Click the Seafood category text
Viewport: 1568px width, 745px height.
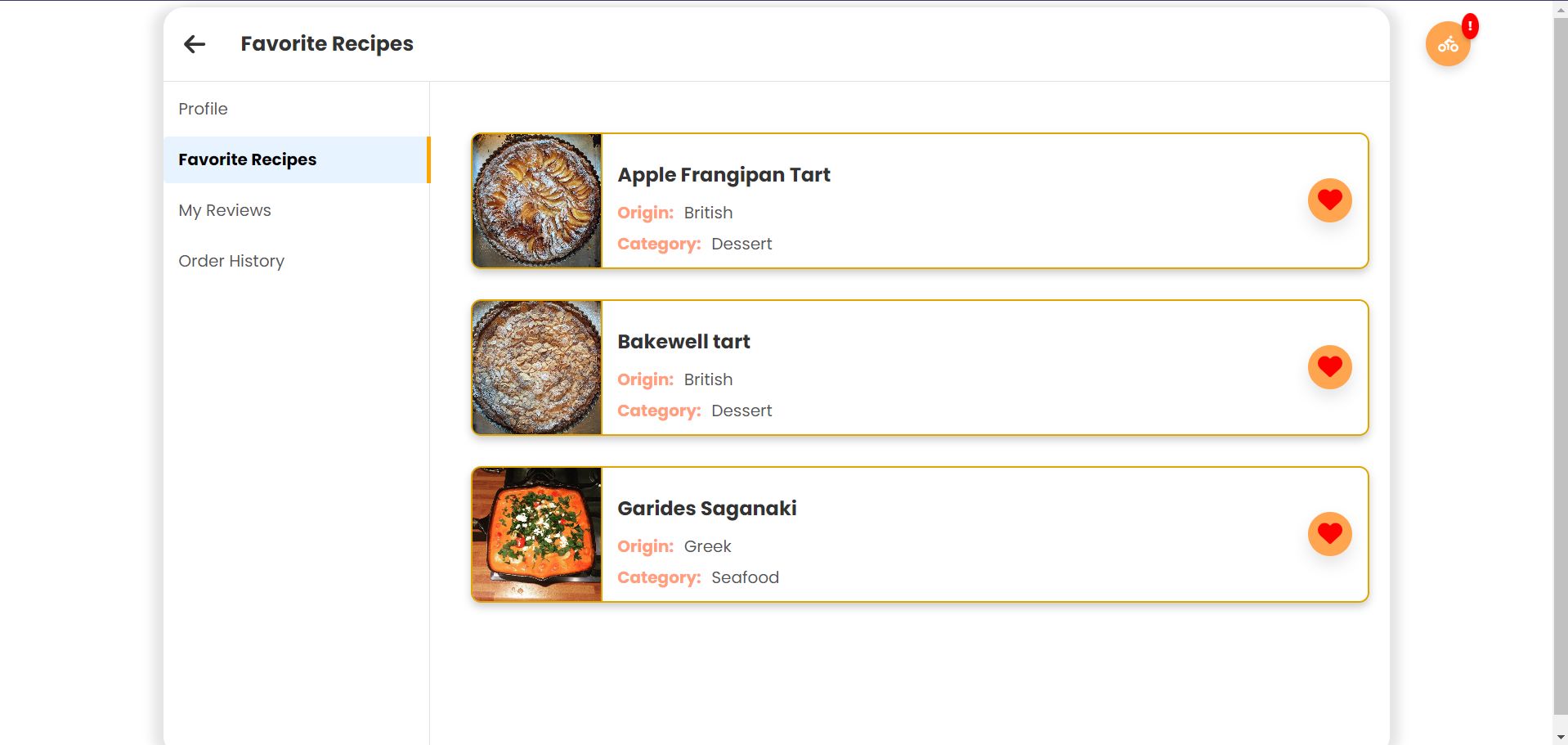745,577
